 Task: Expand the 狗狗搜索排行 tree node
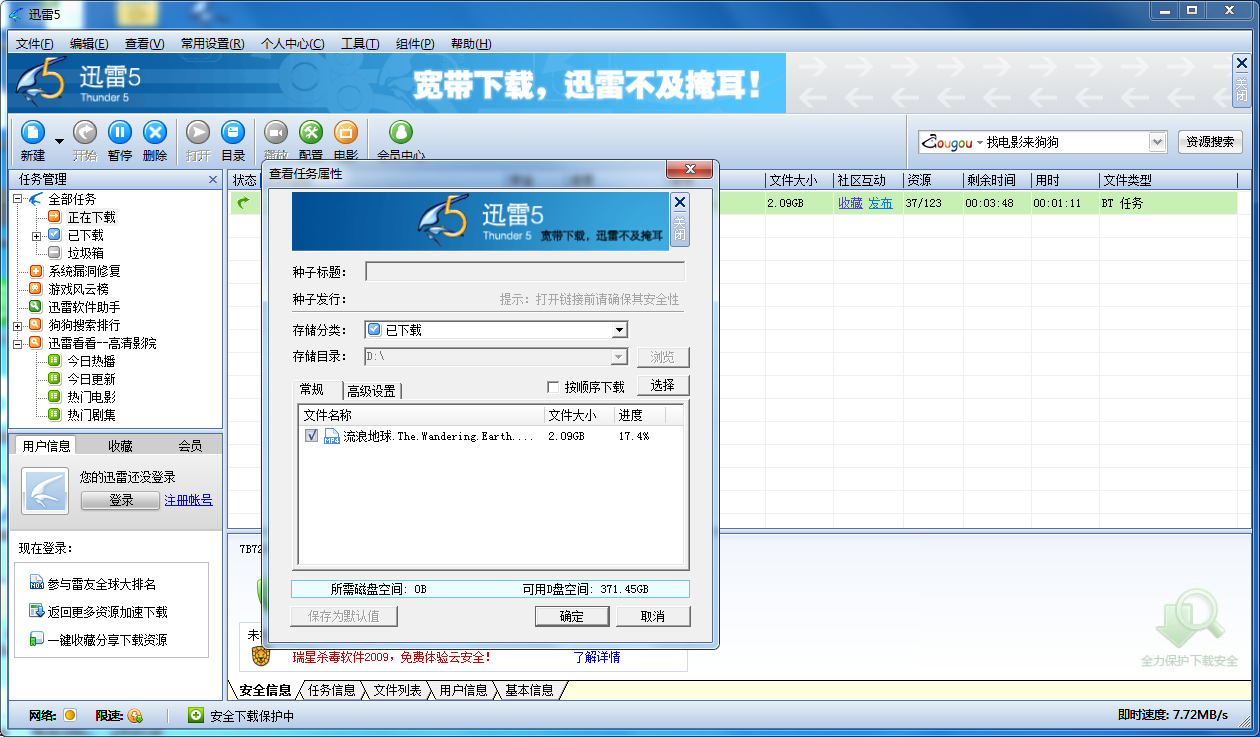[18, 326]
